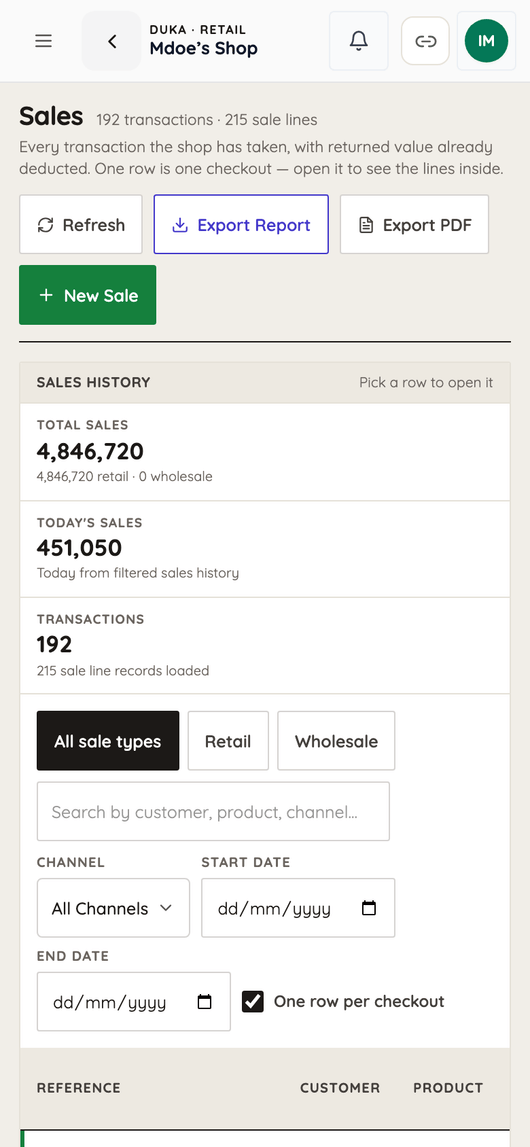Open the hamburger navigation menu

coord(44,41)
